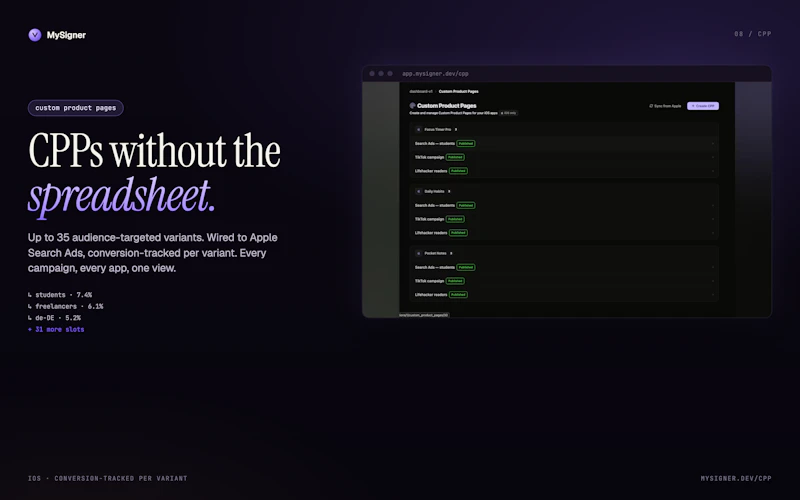Open the '+ 31 more slots' link

tap(56, 329)
